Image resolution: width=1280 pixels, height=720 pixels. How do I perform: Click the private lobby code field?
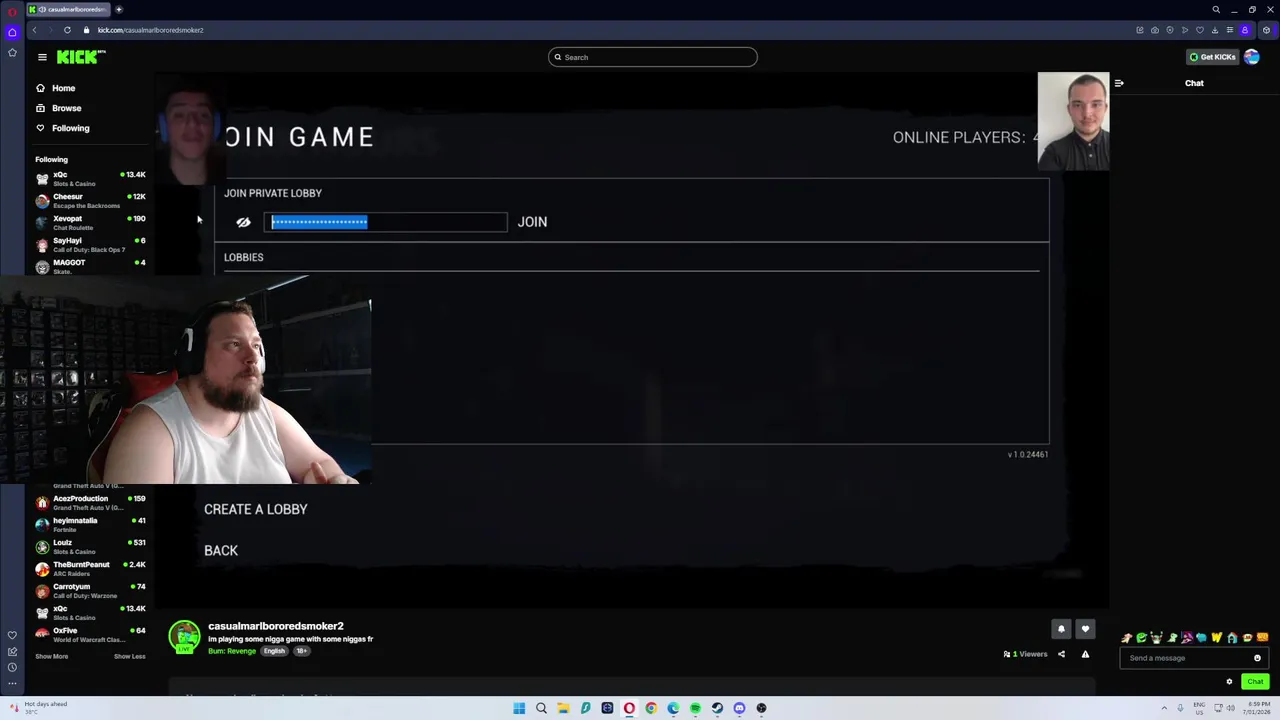pos(386,222)
